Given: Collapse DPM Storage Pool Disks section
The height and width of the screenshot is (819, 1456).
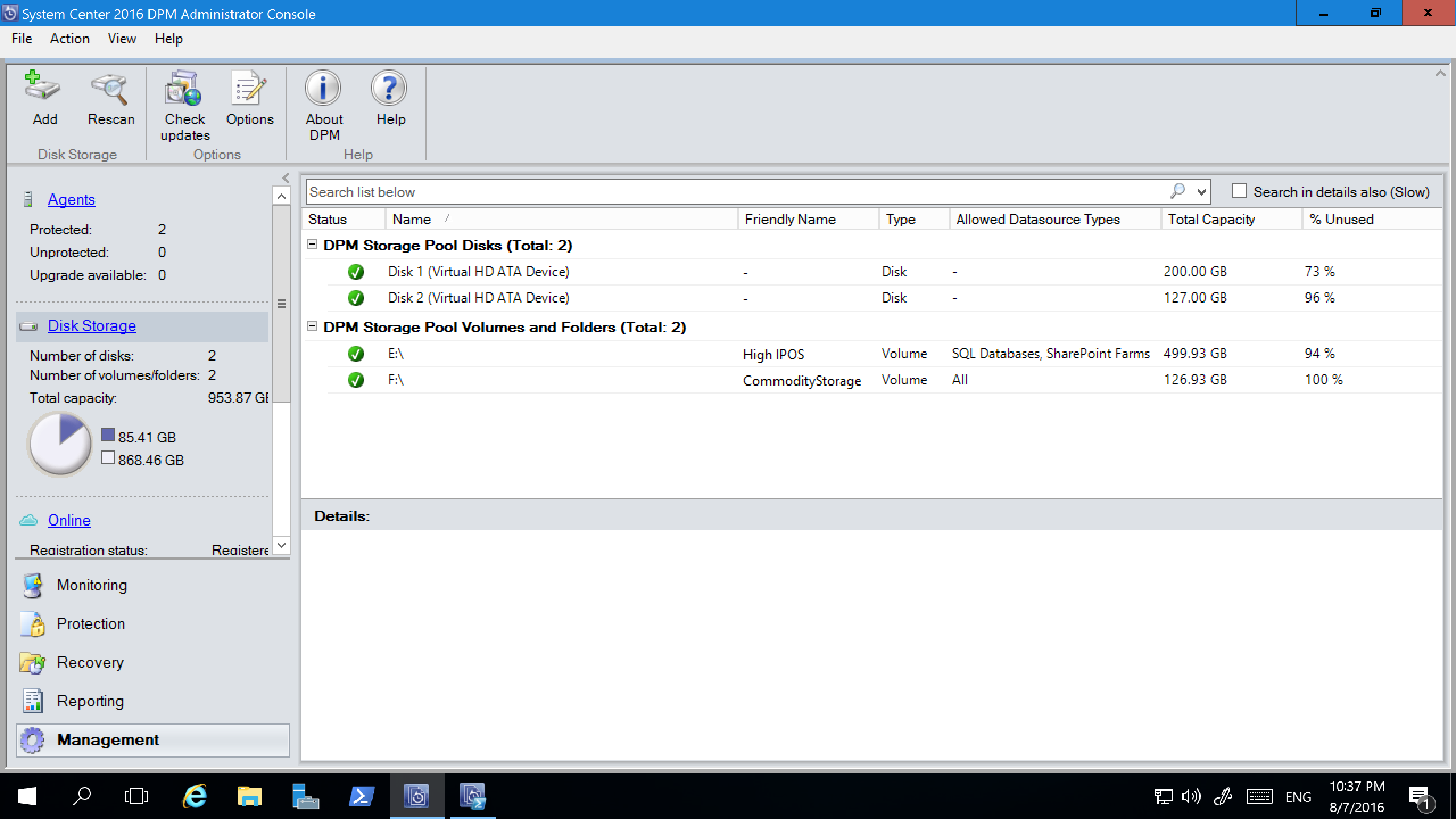Looking at the screenshot, I should 314,244.
